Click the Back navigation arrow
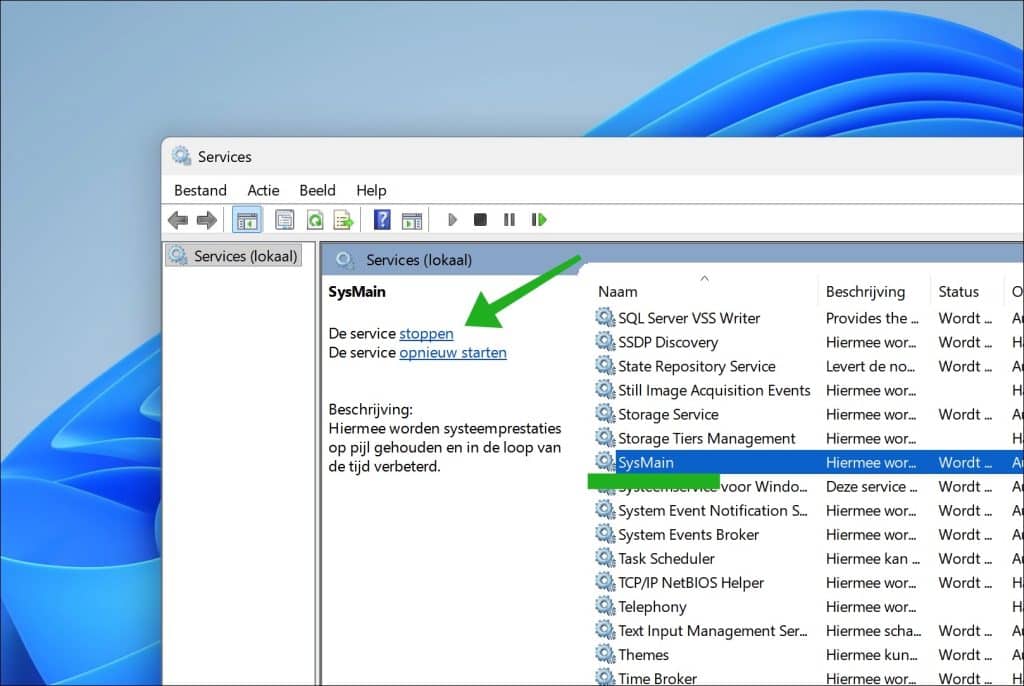 coord(177,220)
